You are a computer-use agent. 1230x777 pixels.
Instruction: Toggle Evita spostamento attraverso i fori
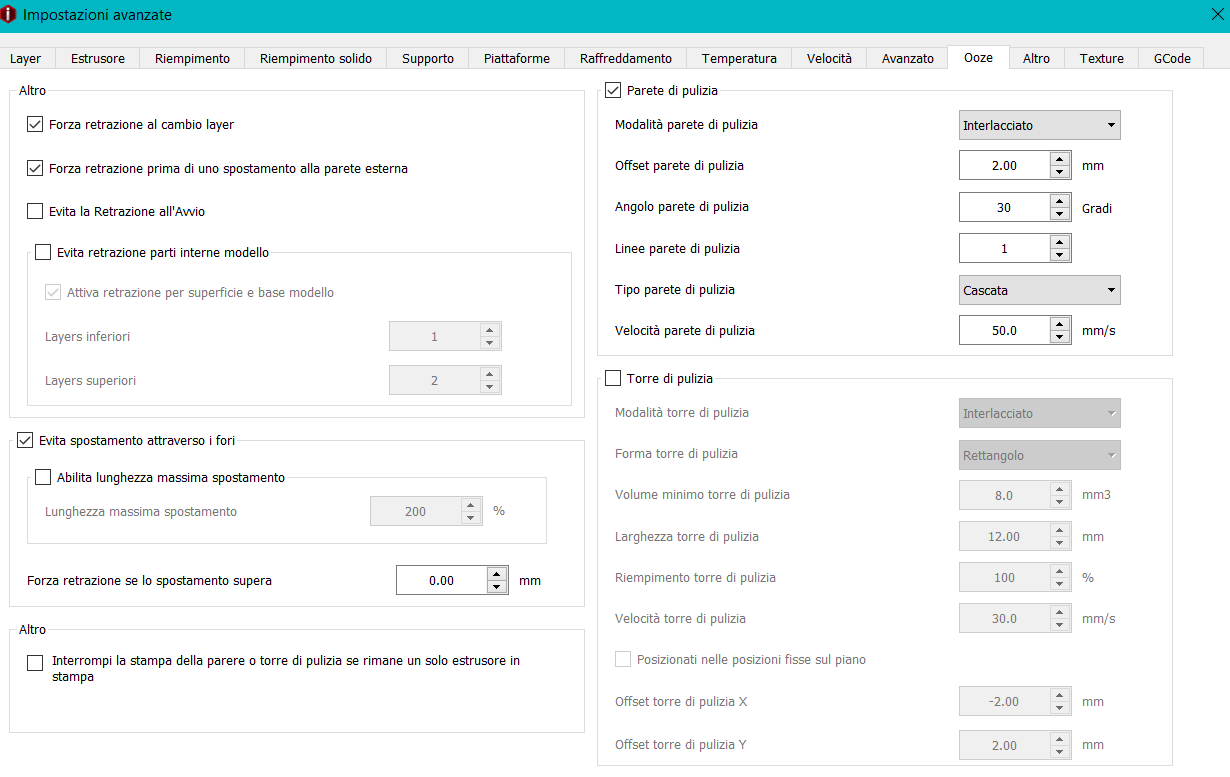pyautogui.click(x=25, y=439)
